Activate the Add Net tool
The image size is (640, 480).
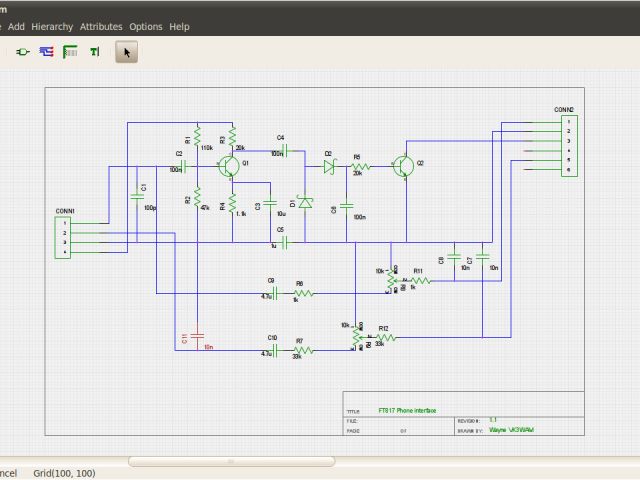[46, 51]
